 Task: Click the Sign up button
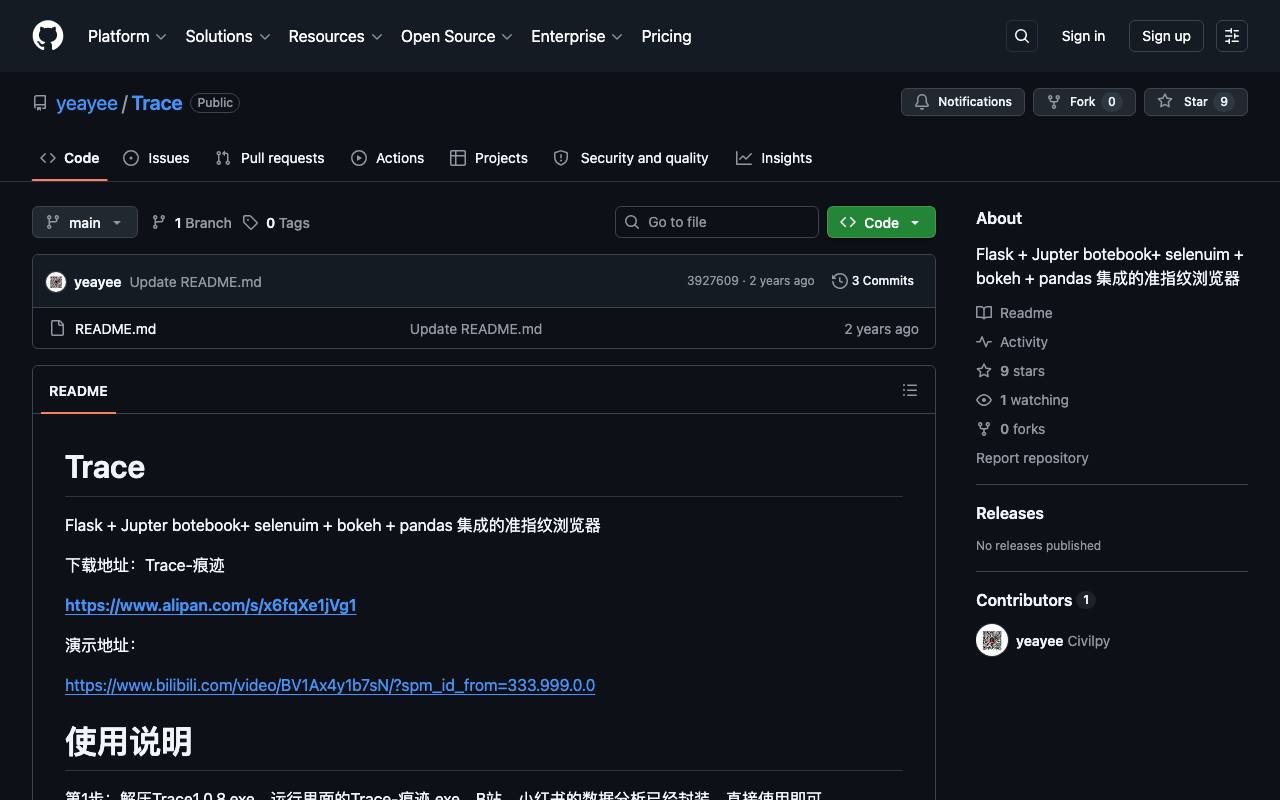(x=1166, y=36)
